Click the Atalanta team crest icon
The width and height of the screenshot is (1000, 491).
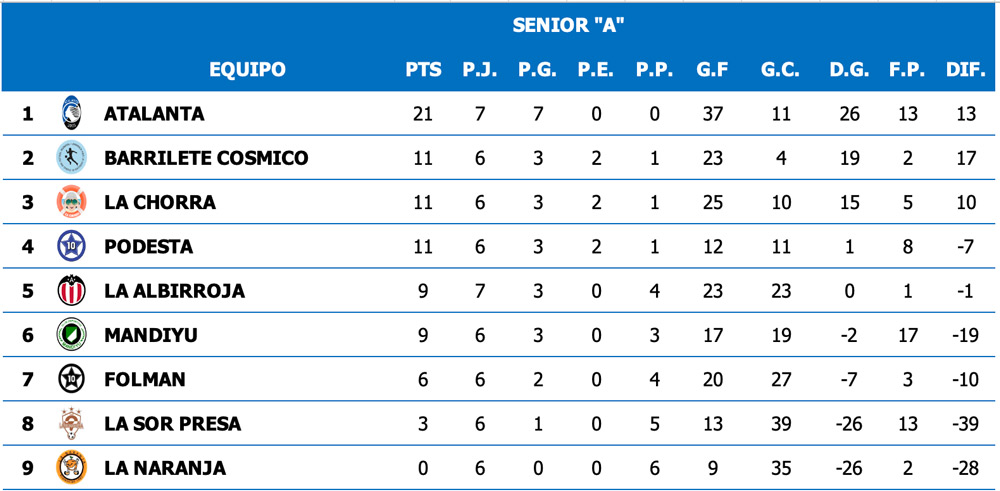tap(71, 113)
